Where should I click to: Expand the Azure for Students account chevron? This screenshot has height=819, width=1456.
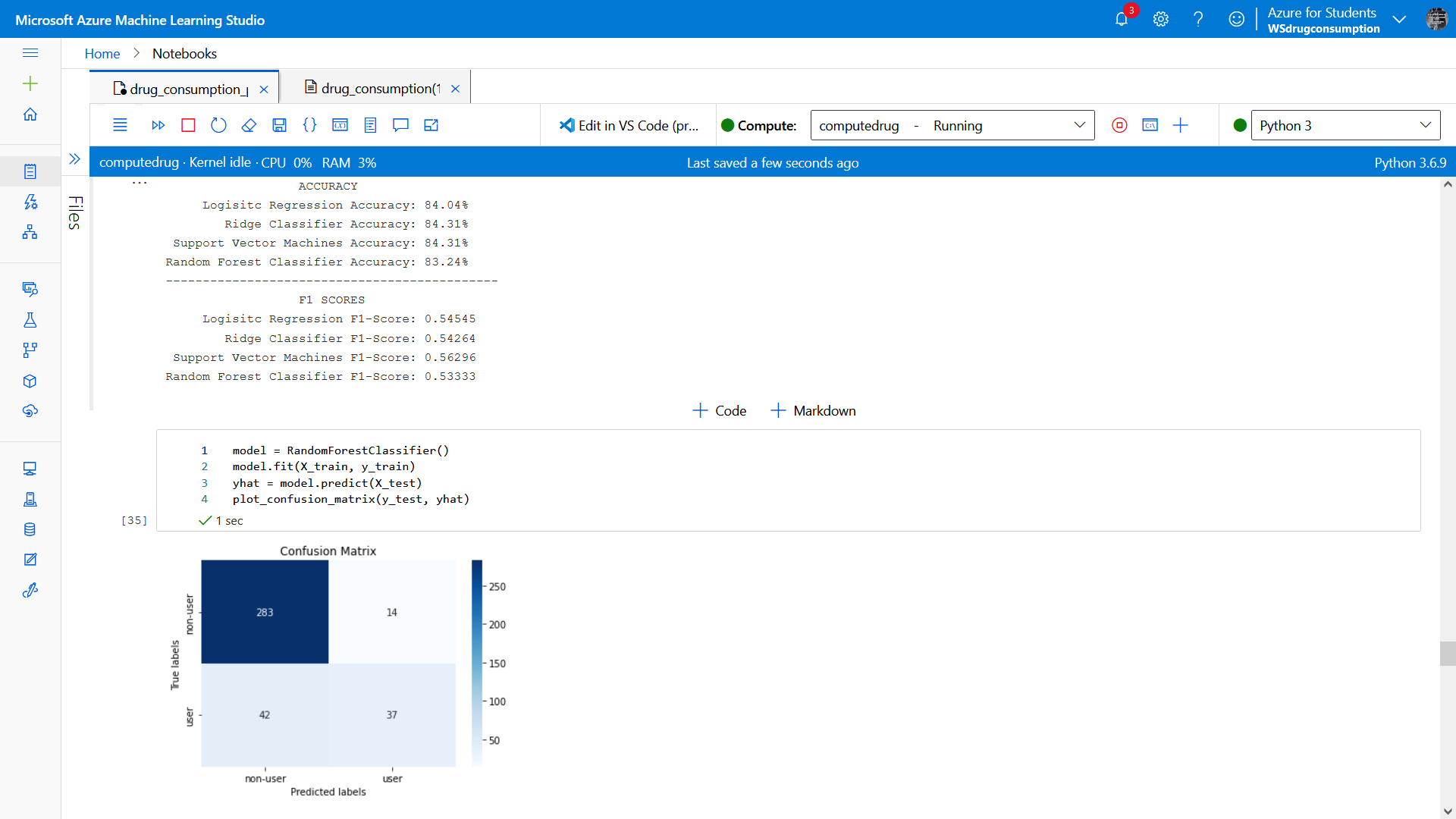(x=1400, y=20)
